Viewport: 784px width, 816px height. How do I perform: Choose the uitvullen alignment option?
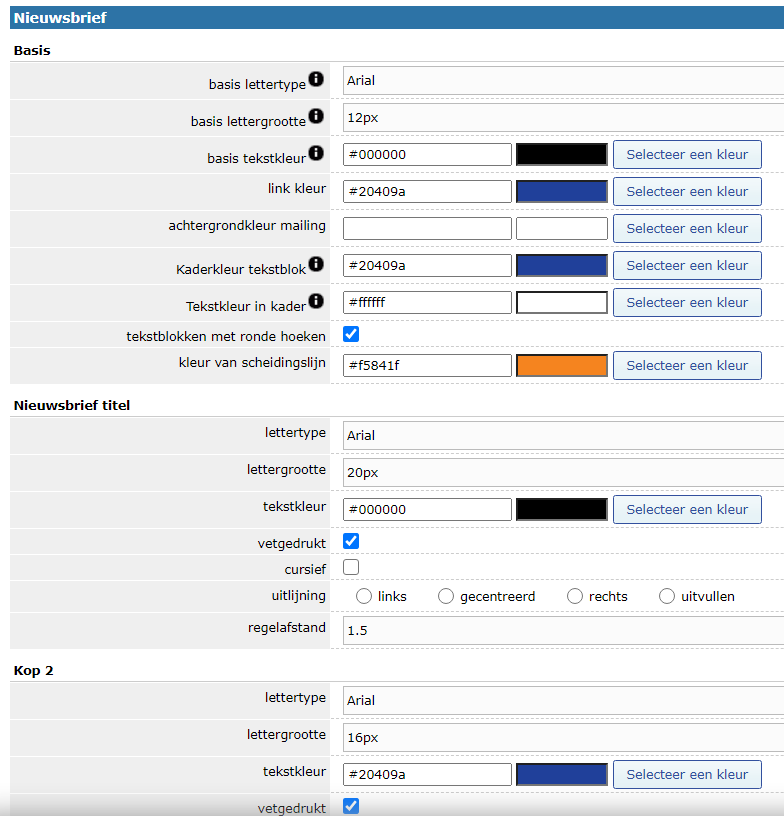tap(667, 597)
